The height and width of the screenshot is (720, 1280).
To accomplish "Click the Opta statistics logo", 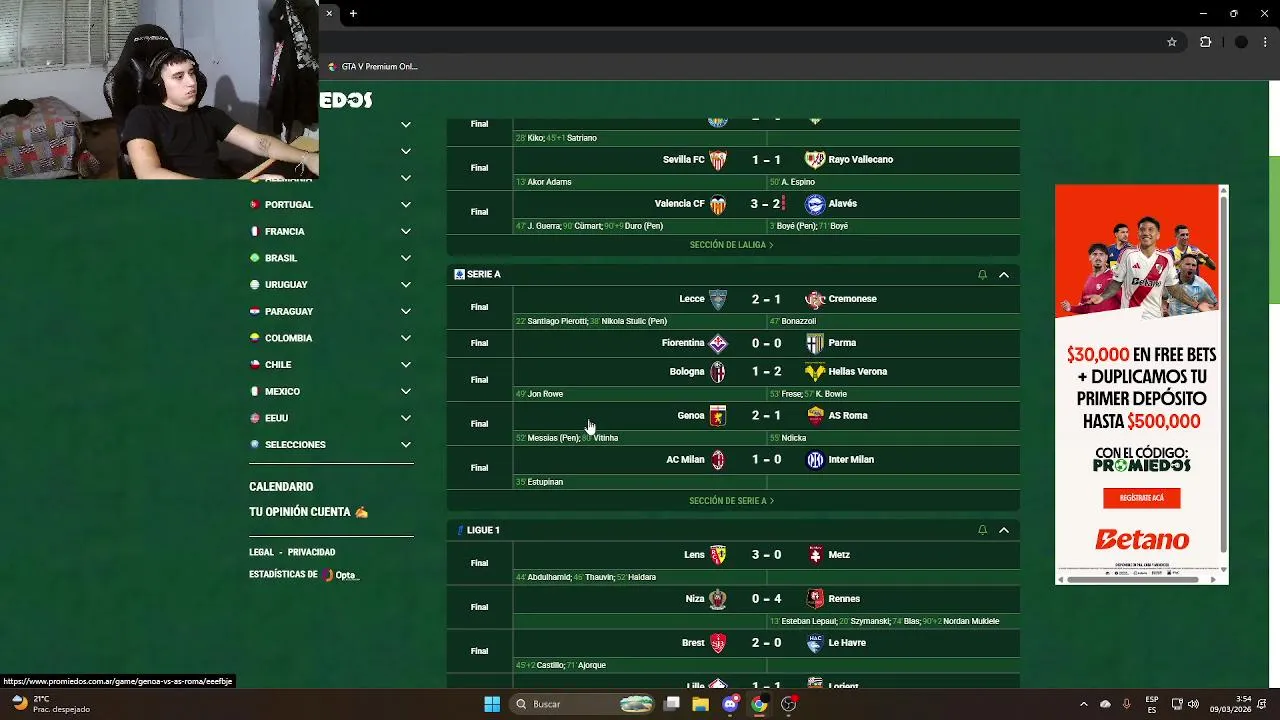I will click(x=341, y=575).
